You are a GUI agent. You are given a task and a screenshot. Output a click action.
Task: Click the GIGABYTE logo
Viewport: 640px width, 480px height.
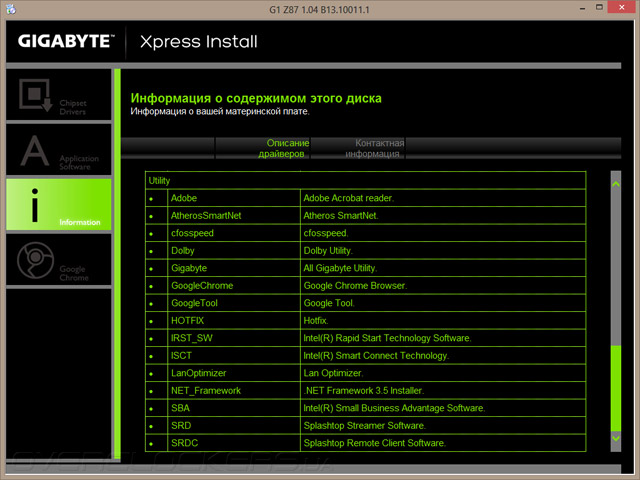[x=66, y=41]
